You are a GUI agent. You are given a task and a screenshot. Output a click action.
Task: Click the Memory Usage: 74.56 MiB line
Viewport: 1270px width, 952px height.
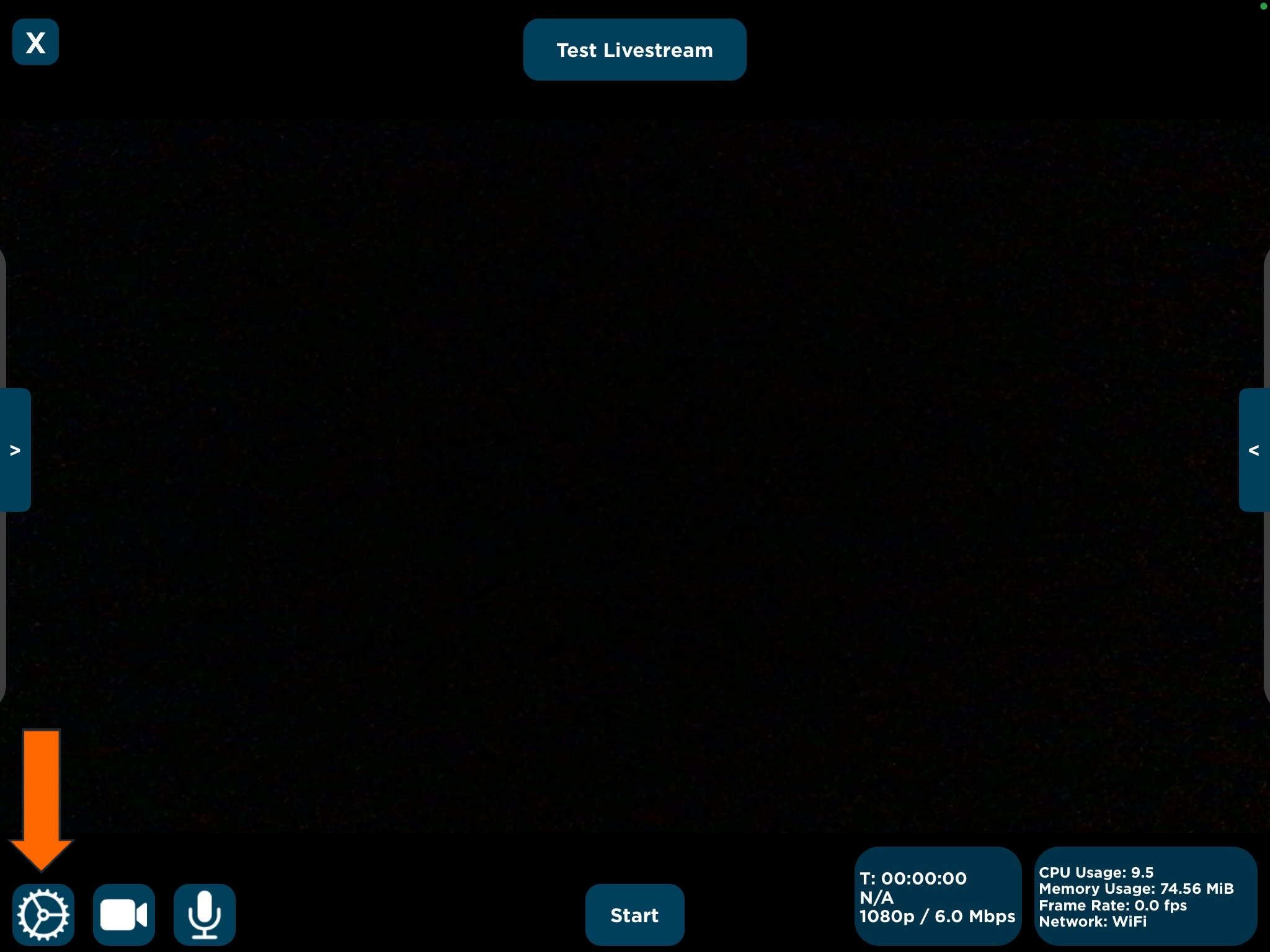tap(1136, 889)
